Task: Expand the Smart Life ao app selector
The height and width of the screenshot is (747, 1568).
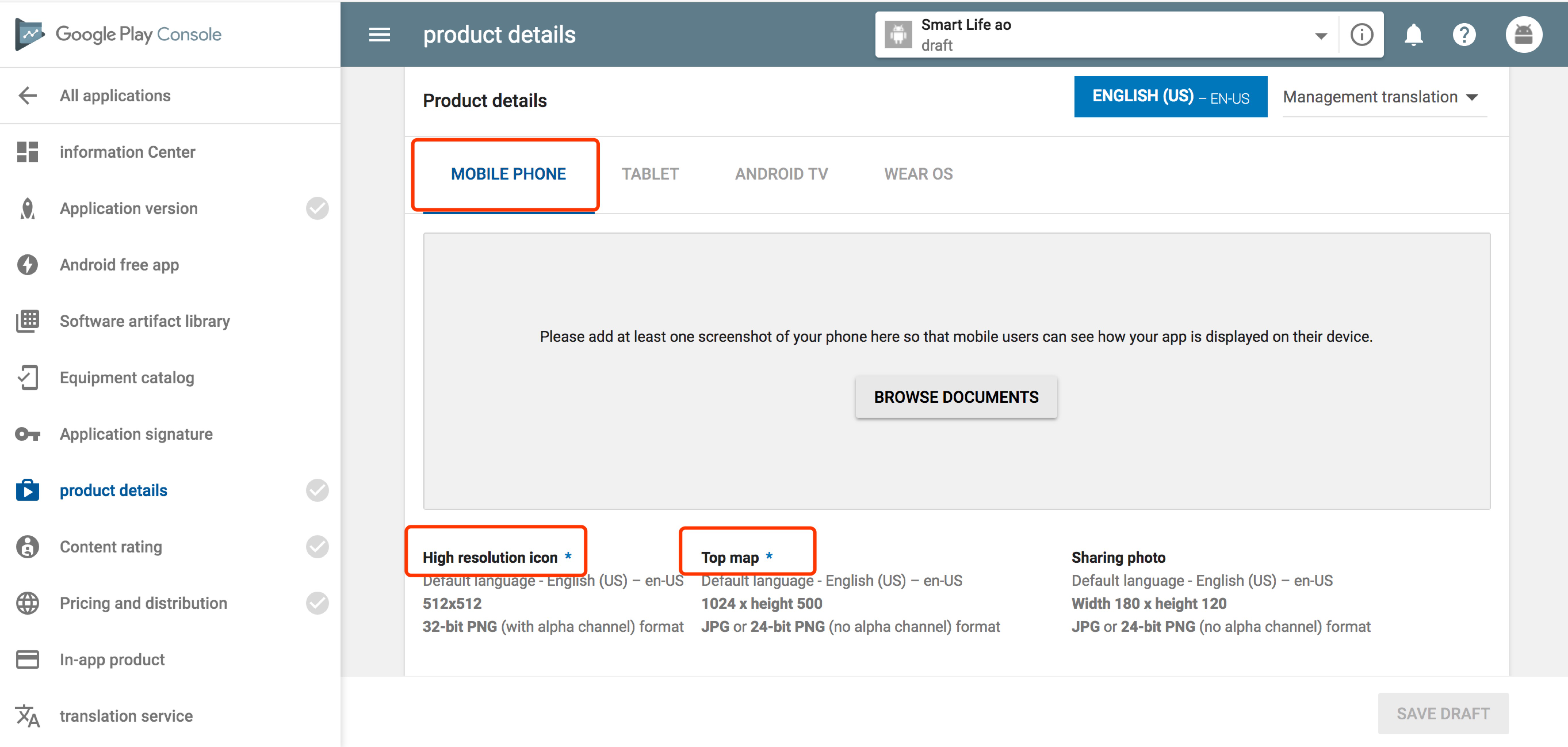Action: pyautogui.click(x=1320, y=36)
